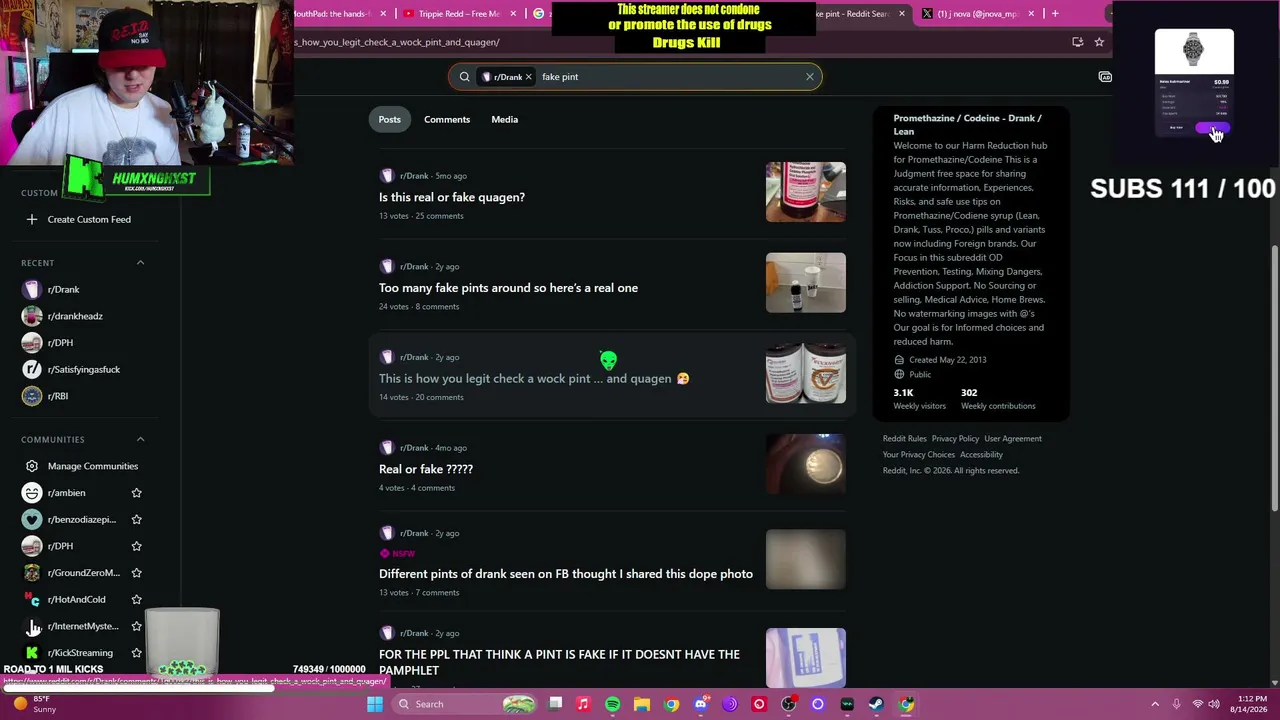Image resolution: width=1280 pixels, height=720 pixels.
Task: Open post 'Is this real or fake quagen?'
Action: (452, 197)
